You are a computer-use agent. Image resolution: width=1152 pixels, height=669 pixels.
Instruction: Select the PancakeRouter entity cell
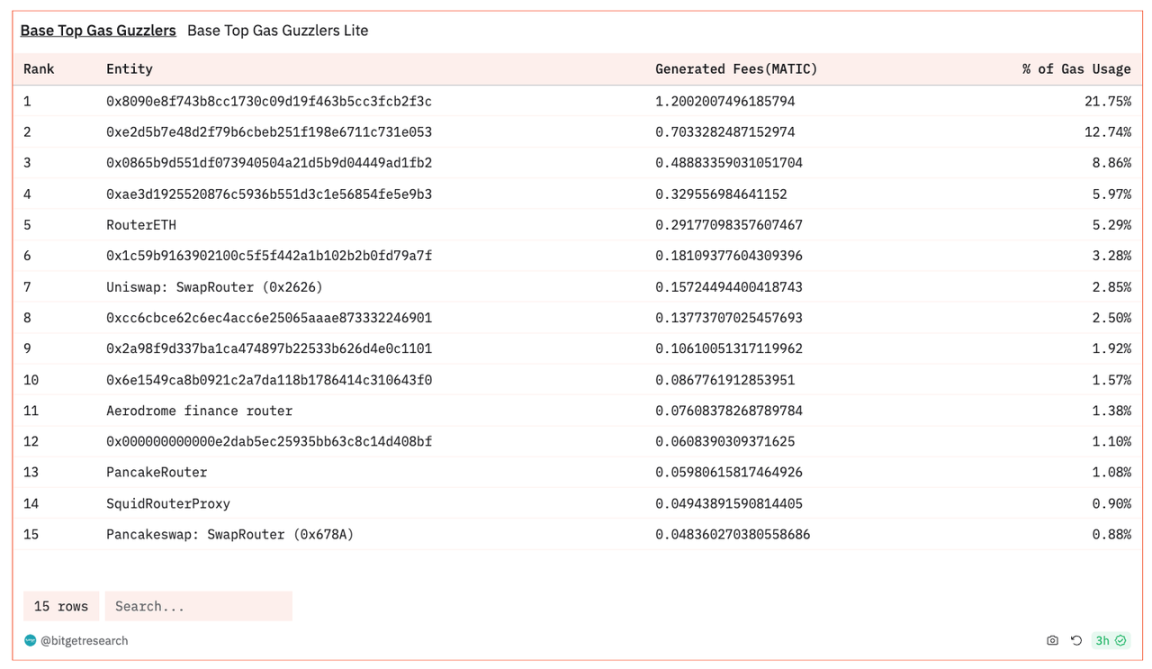pos(157,472)
